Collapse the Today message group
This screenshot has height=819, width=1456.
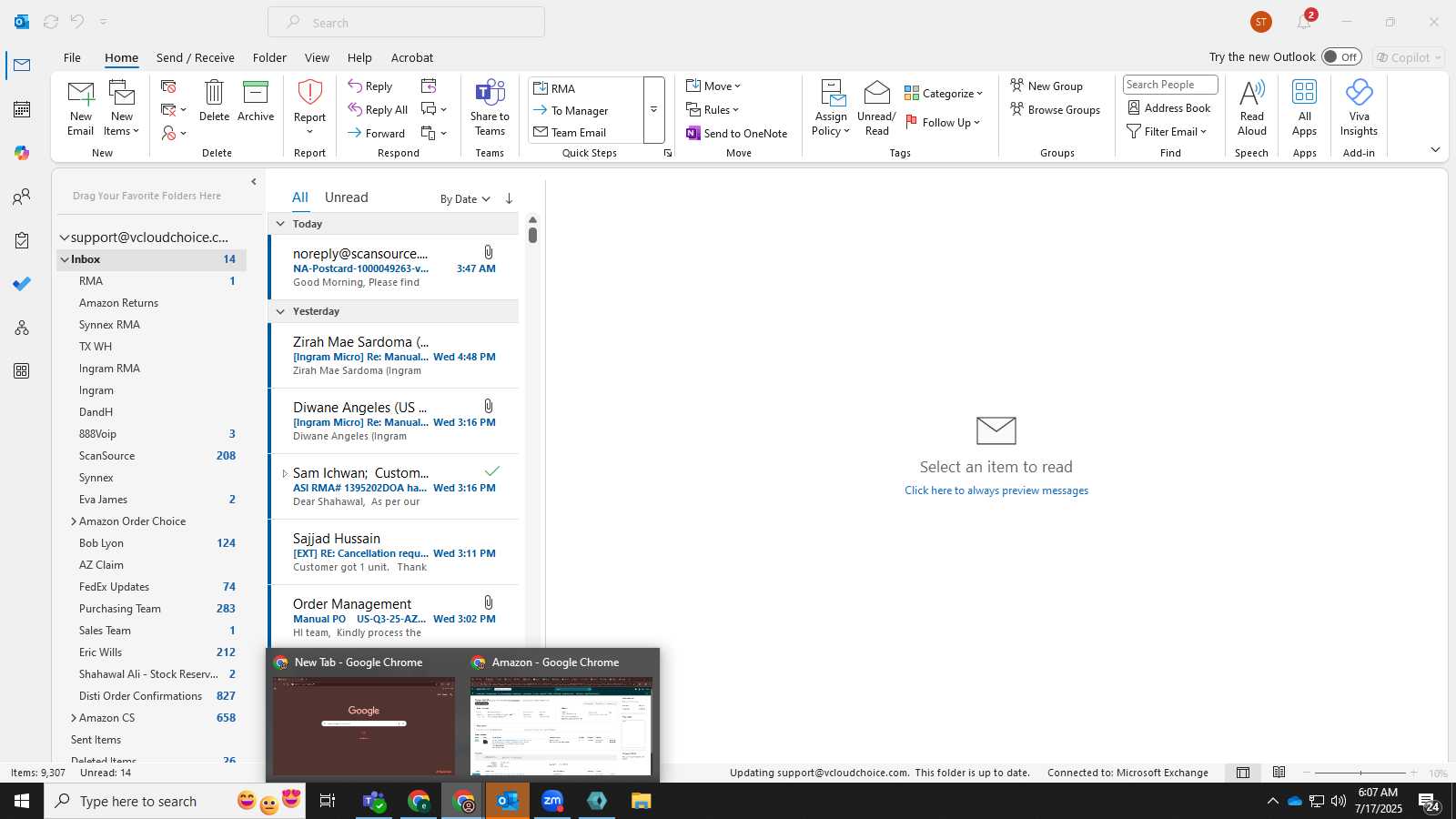(x=280, y=224)
